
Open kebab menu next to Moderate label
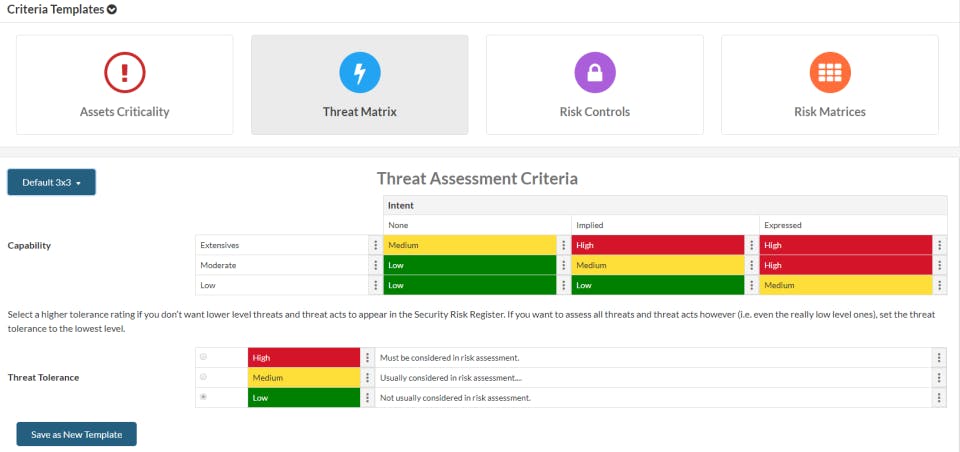375,265
